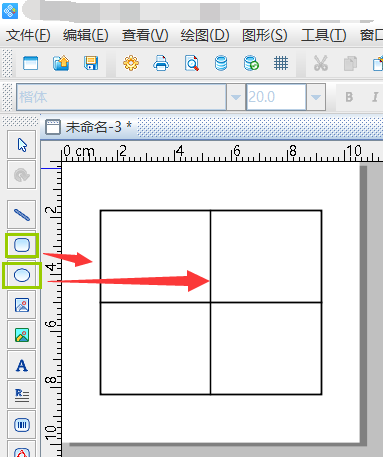Image resolution: width=383 pixels, height=457 pixels.
Task: Click the printer icon
Action: tap(161, 63)
